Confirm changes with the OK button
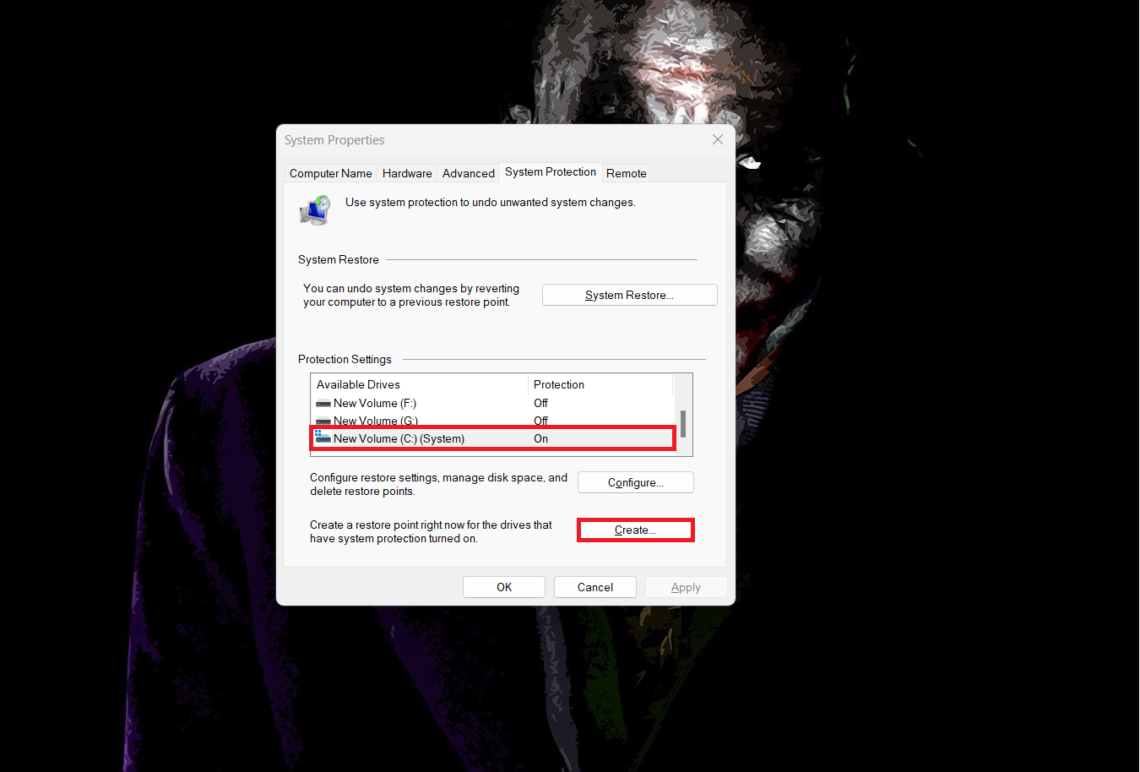Viewport: 1140px width, 772px height. (x=504, y=587)
